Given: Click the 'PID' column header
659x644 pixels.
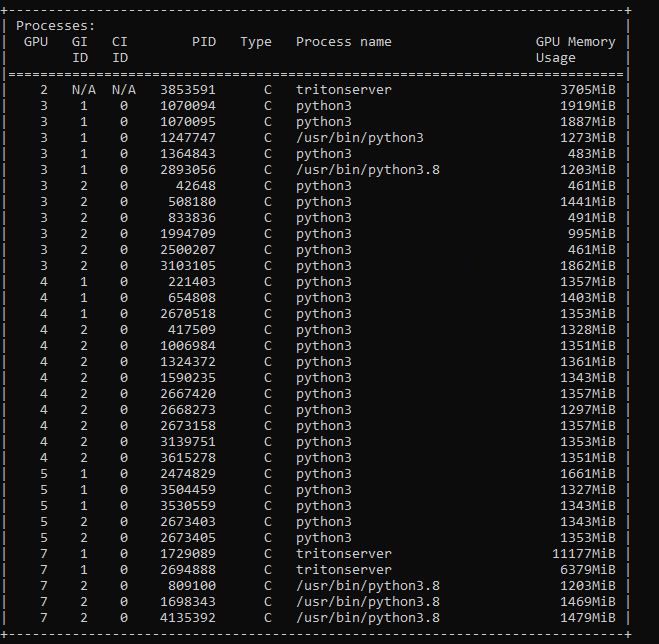Looking at the screenshot, I should [x=204, y=42].
